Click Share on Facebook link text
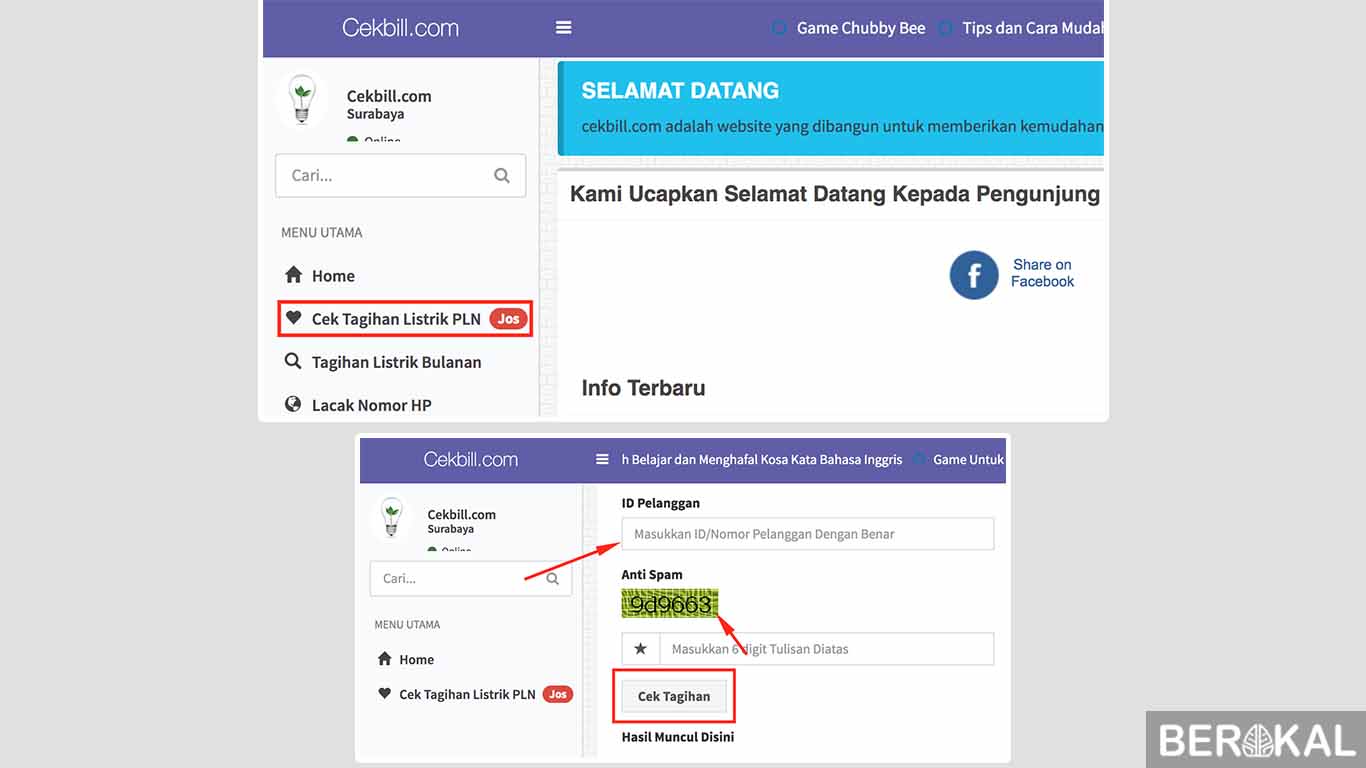Screen dimensions: 1366x768 click(x=1042, y=273)
